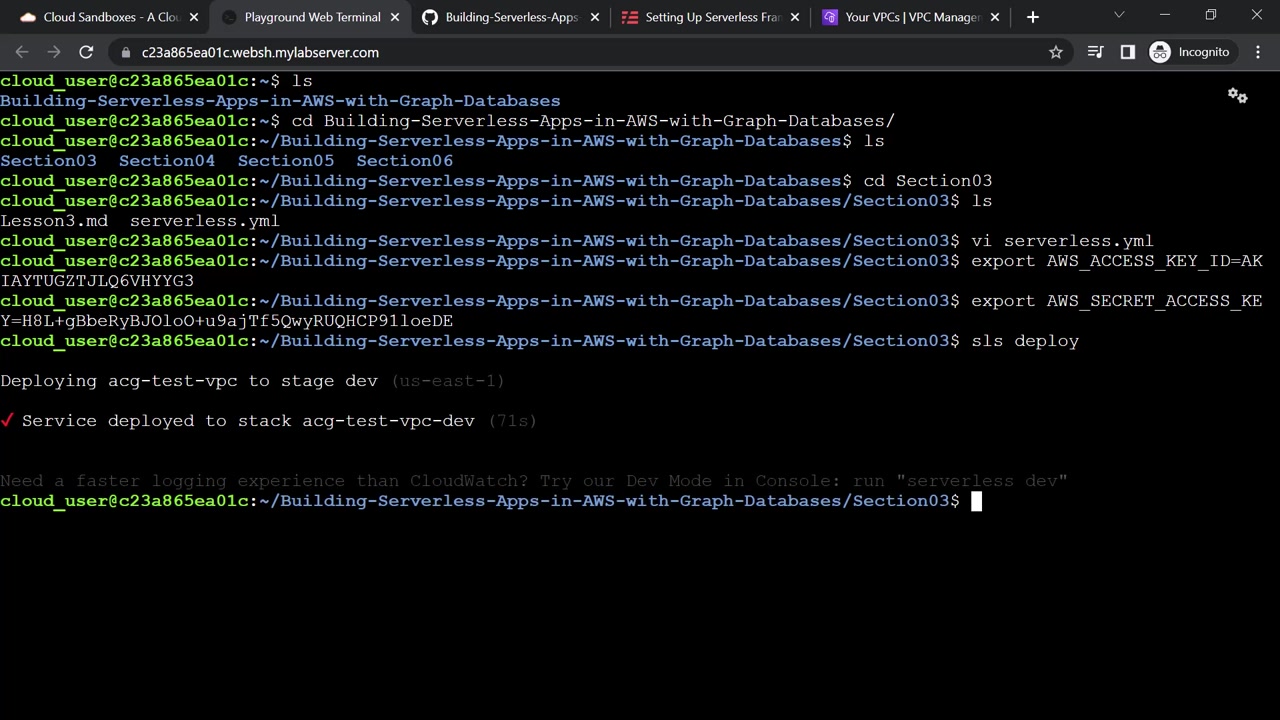The image size is (1280, 720).
Task: Click the 'Section06' directory name
Action: pyautogui.click(x=405, y=161)
